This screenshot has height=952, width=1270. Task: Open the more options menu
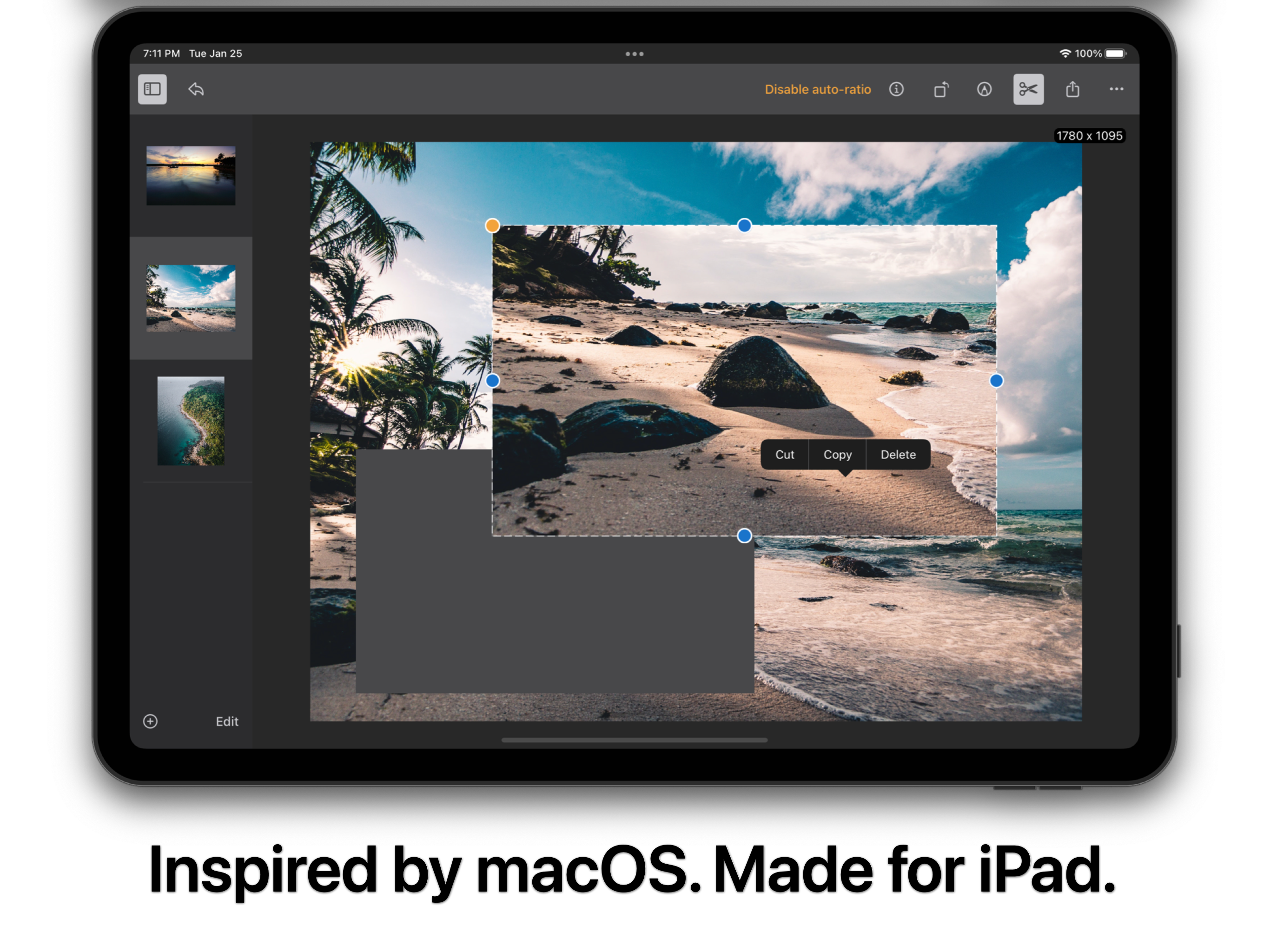pos(1117,89)
